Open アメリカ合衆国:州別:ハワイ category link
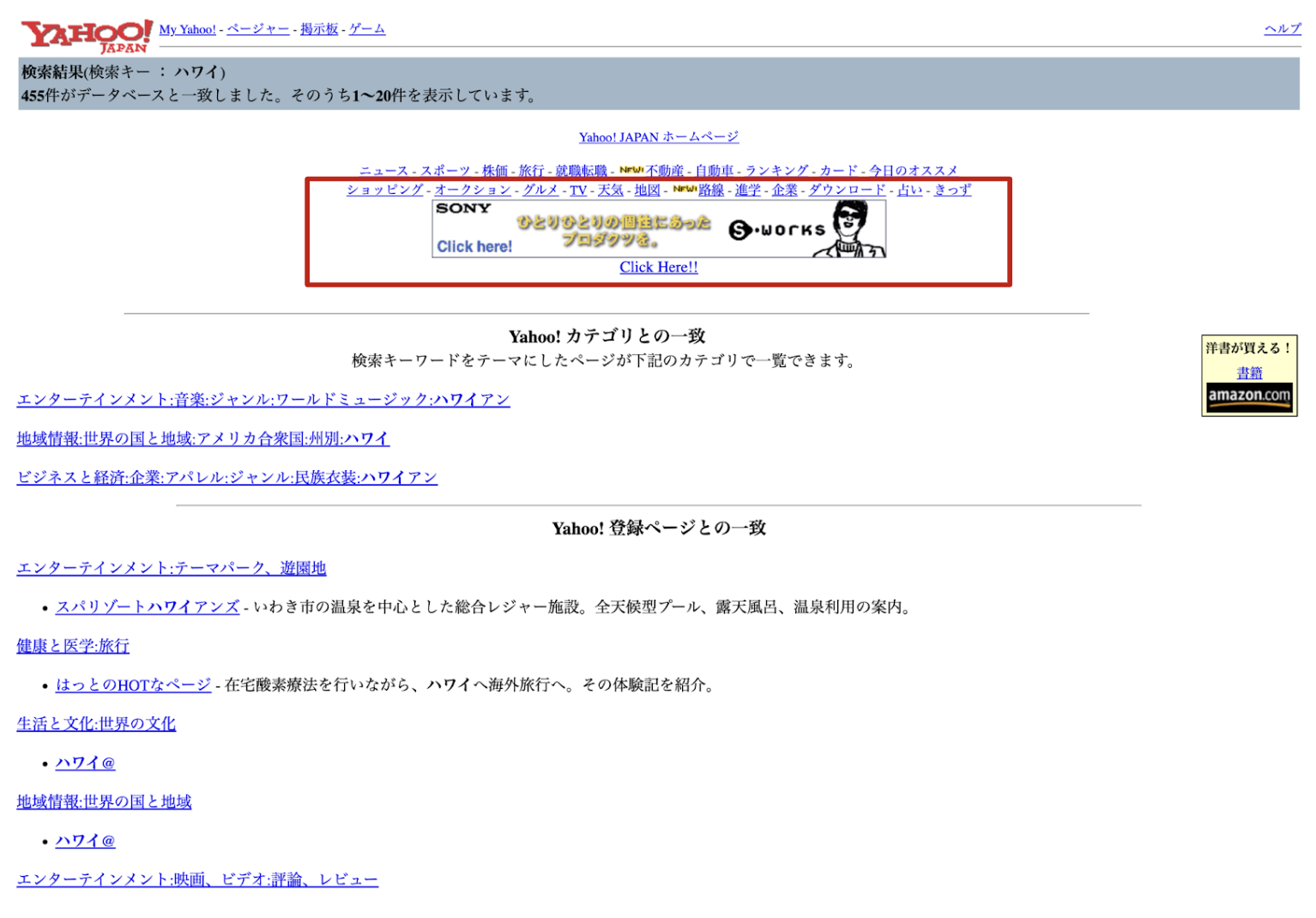The width and height of the screenshot is (1316, 918). click(x=203, y=439)
